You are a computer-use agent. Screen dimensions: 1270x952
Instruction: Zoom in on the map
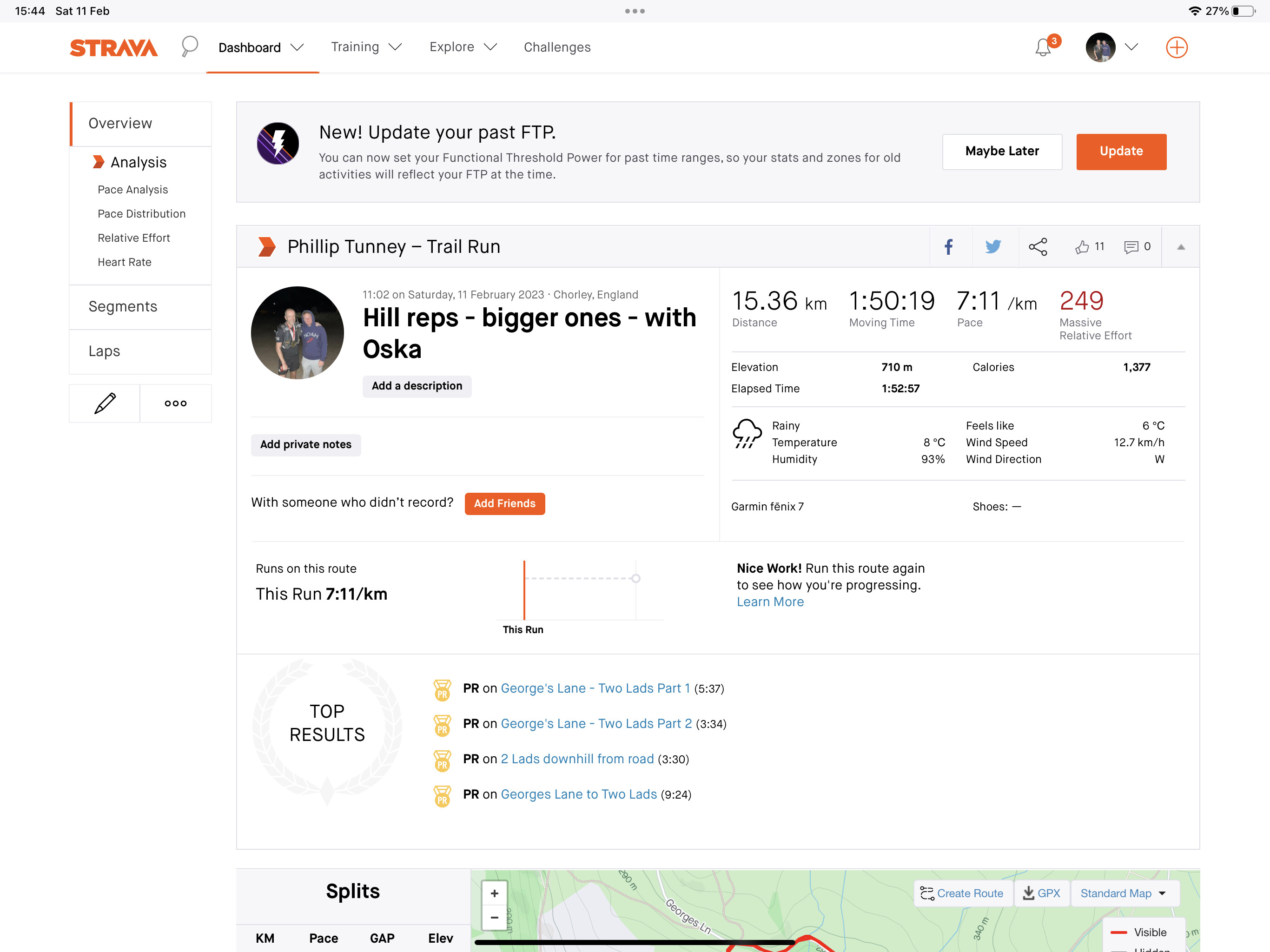pos(494,893)
